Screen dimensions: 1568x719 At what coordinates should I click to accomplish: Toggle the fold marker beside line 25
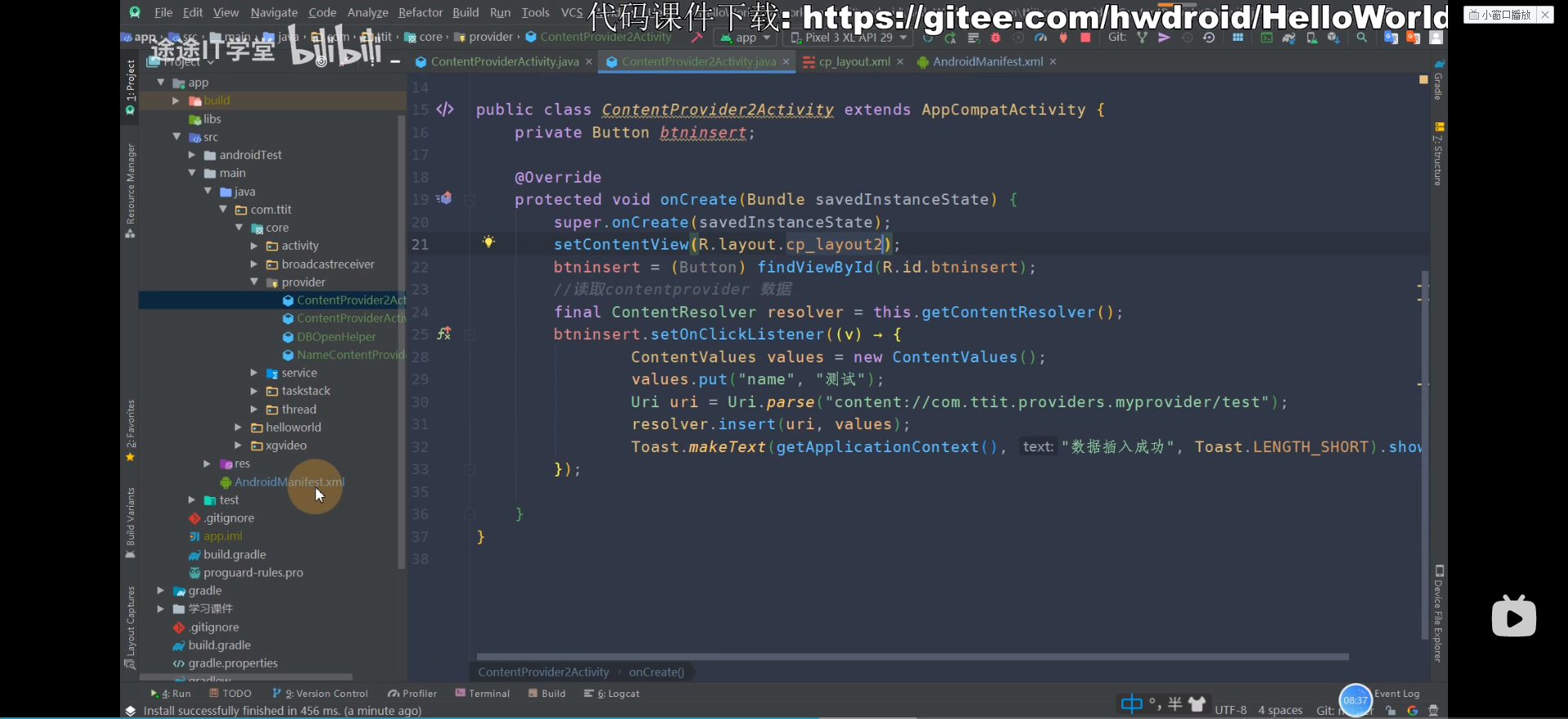470,335
